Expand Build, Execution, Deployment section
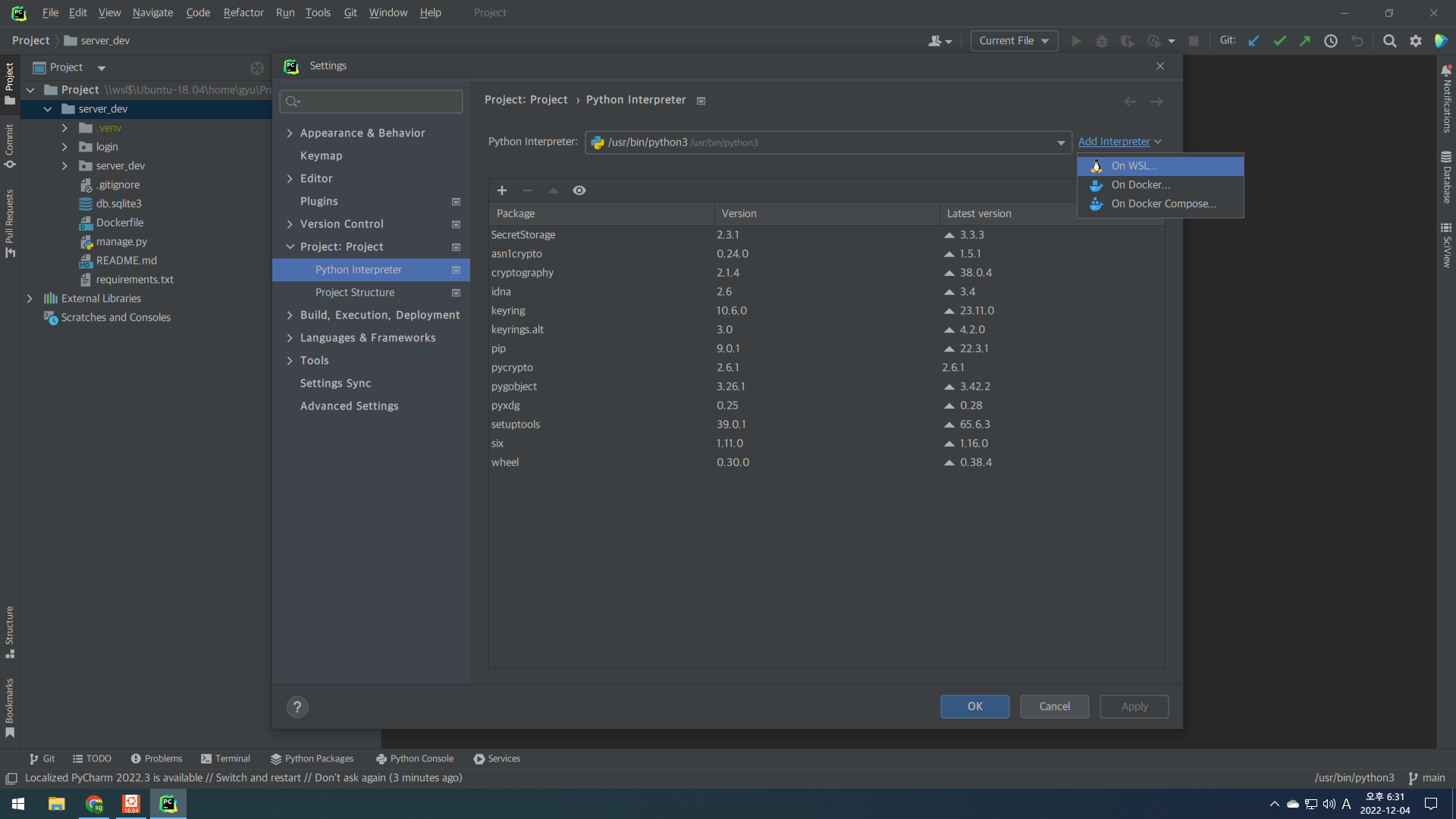 click(x=290, y=315)
